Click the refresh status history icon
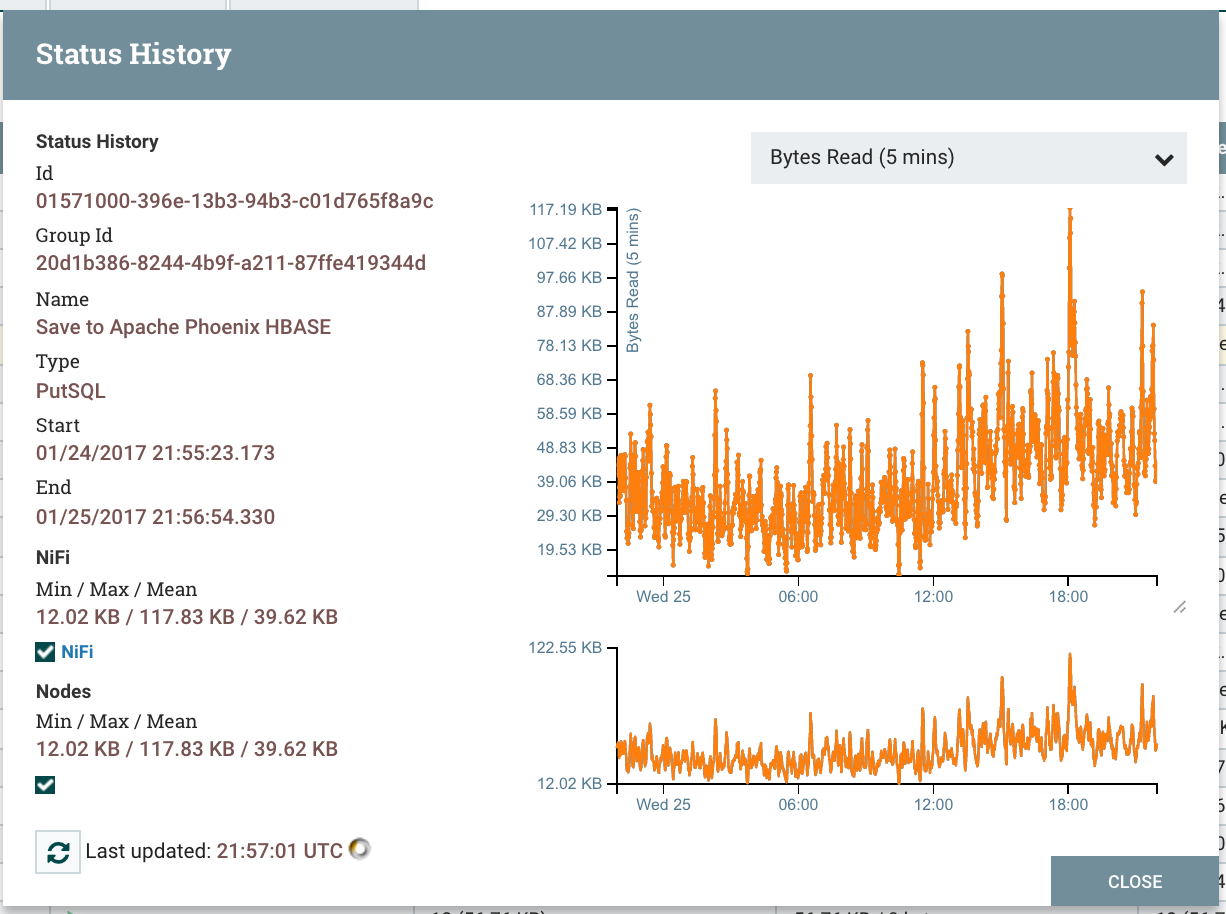Screen dimensions: 1226x914 (57, 851)
